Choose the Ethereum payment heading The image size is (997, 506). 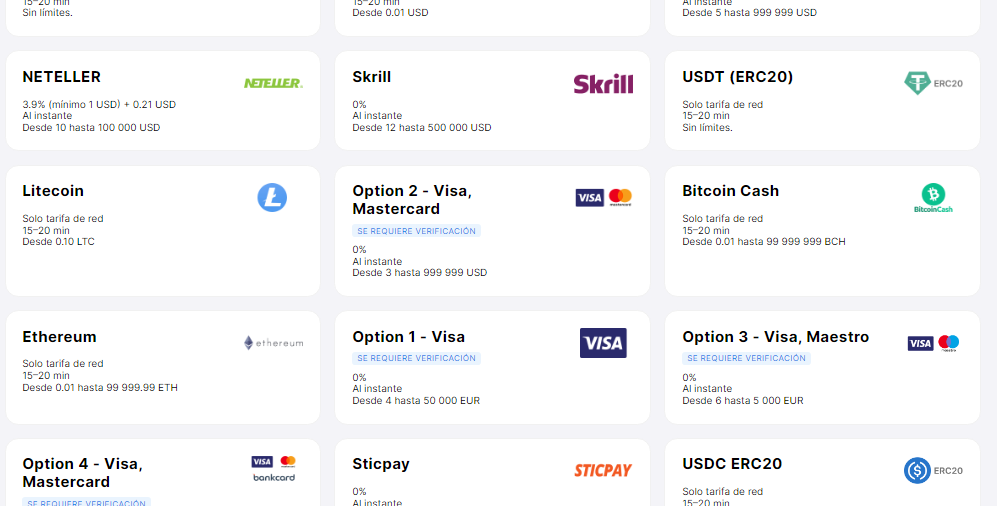pyautogui.click(x=59, y=336)
